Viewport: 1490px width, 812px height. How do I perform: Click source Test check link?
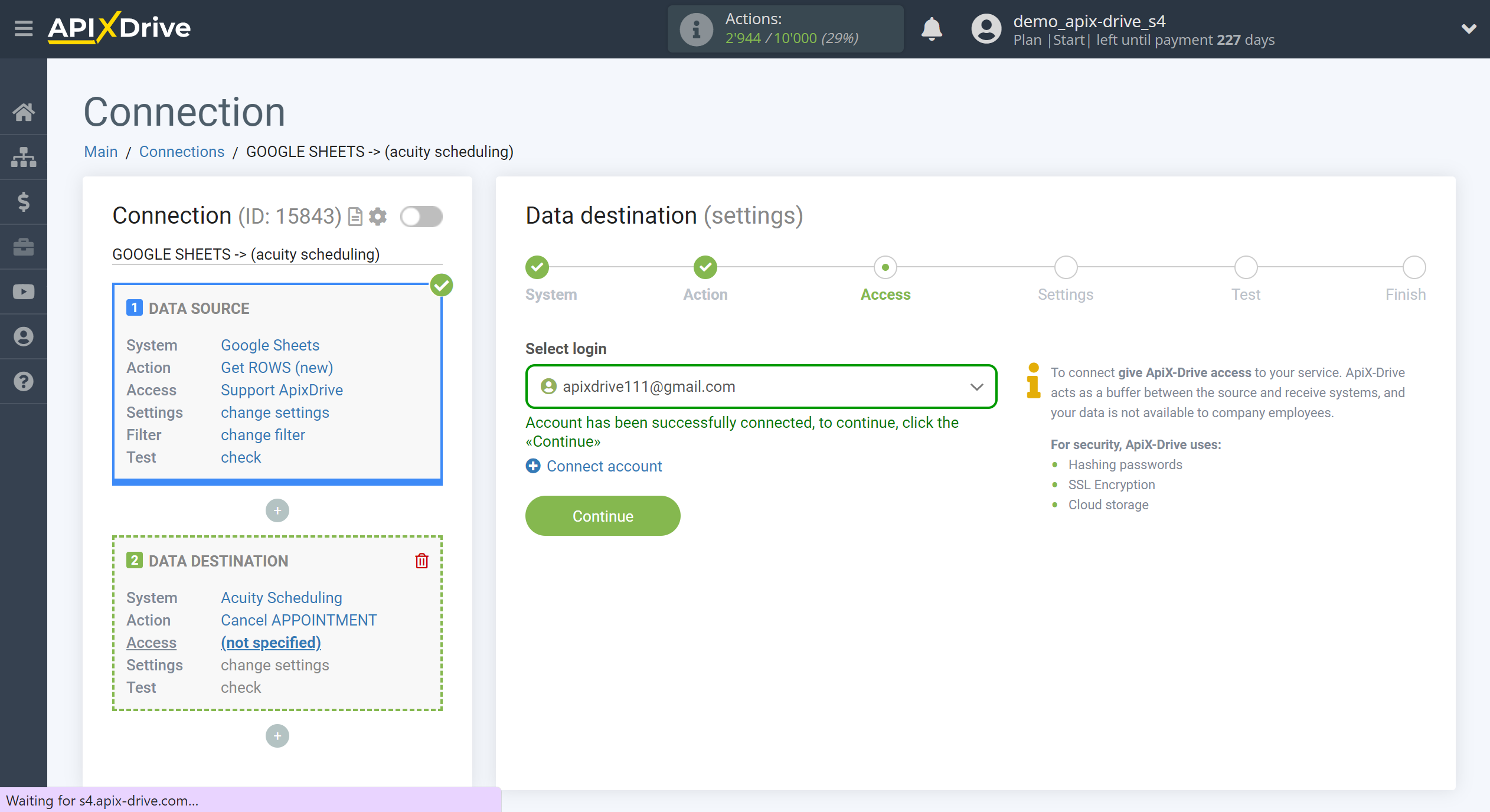click(x=241, y=457)
